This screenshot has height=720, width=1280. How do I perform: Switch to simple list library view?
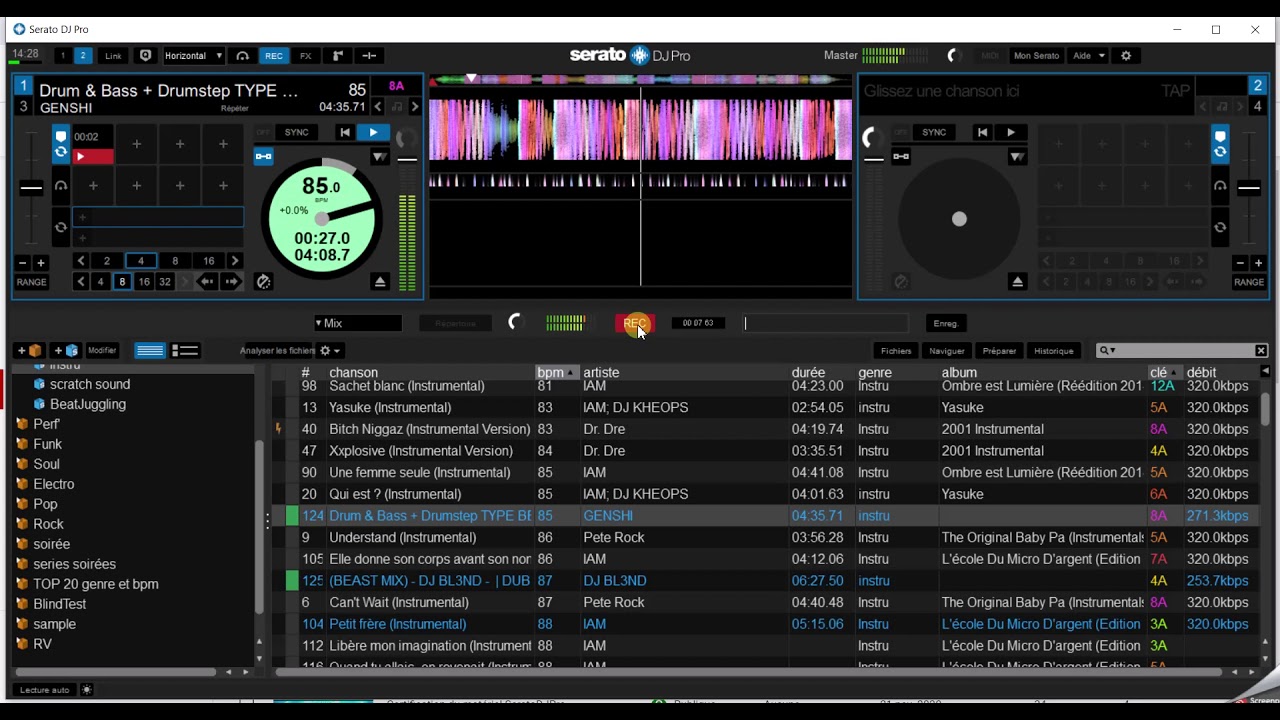(x=150, y=351)
